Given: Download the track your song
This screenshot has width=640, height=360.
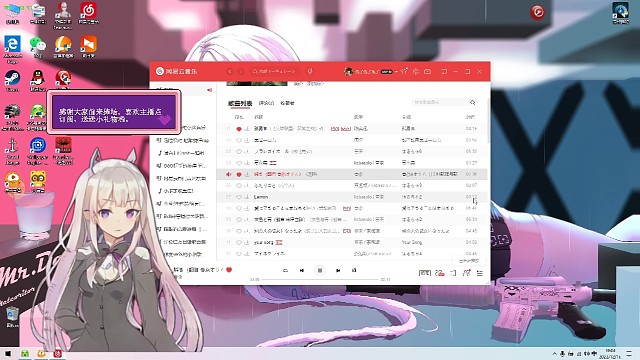Looking at the screenshot, I should [247, 242].
